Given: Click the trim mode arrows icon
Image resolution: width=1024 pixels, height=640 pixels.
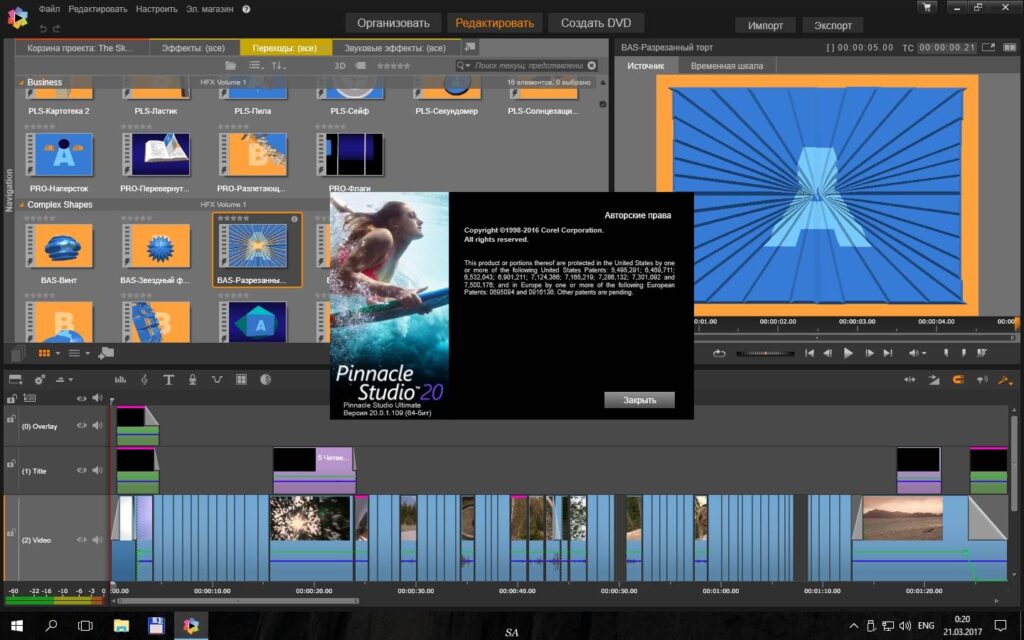Looking at the screenshot, I should (x=909, y=379).
